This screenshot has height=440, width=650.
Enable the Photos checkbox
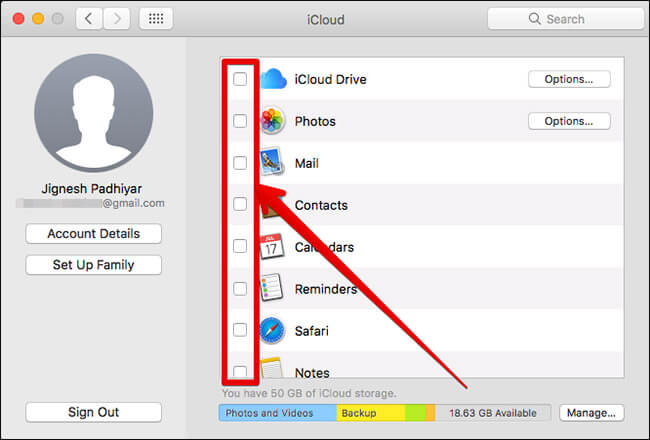[240, 121]
